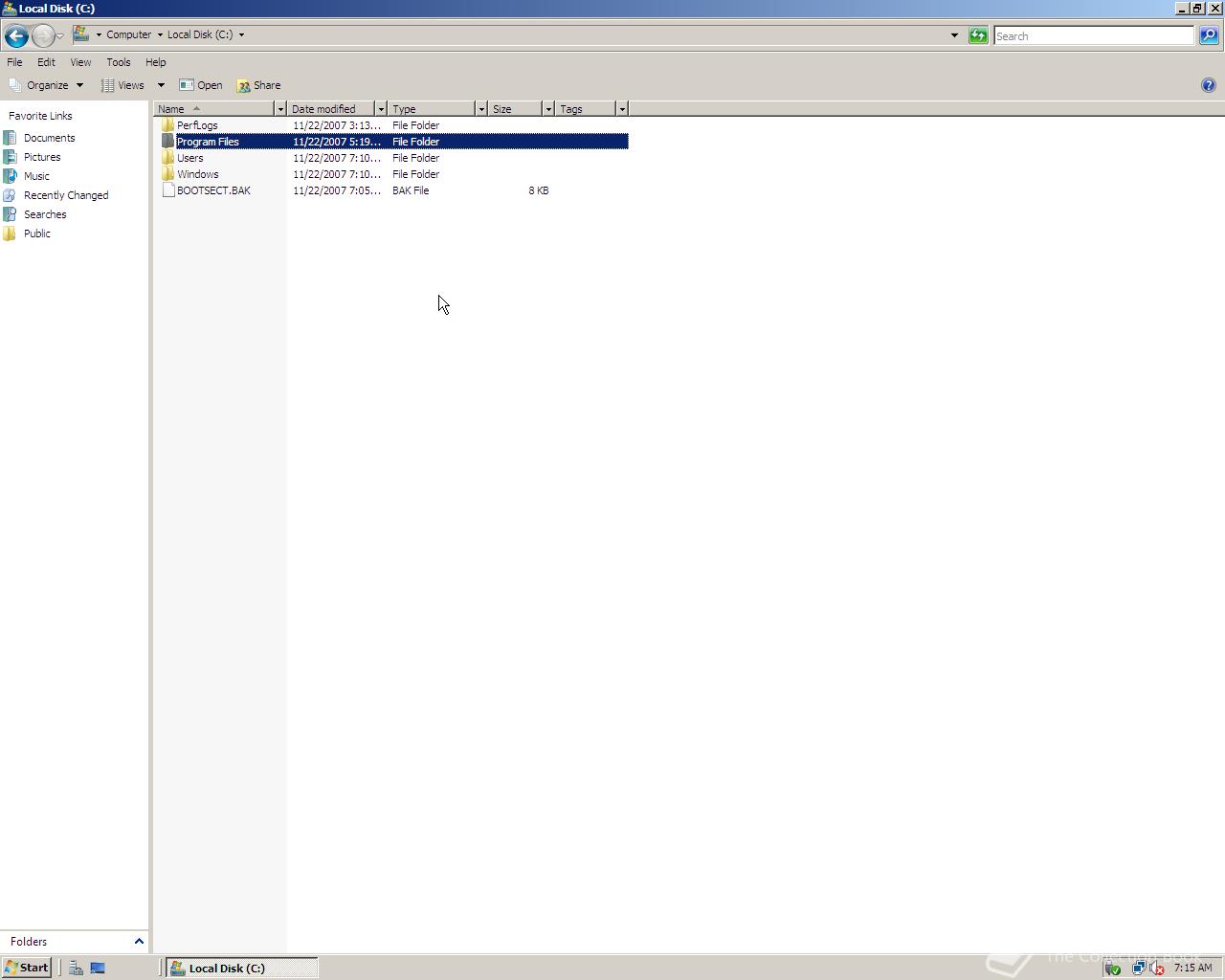Open Documents in Favorite Links

point(49,138)
